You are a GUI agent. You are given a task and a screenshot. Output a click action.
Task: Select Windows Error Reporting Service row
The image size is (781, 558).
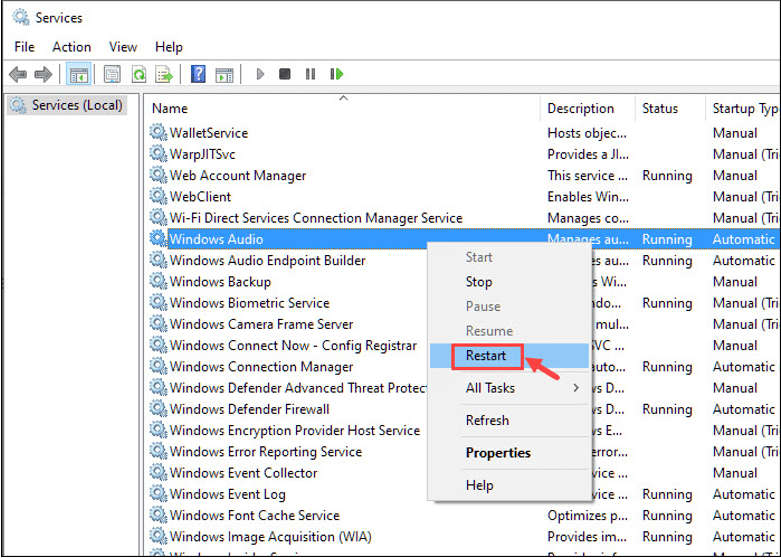click(x=265, y=451)
